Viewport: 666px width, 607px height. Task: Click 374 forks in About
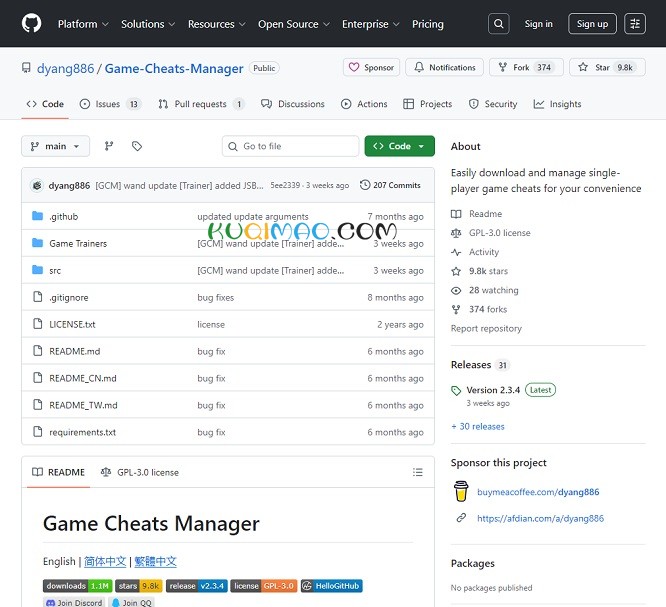488,309
